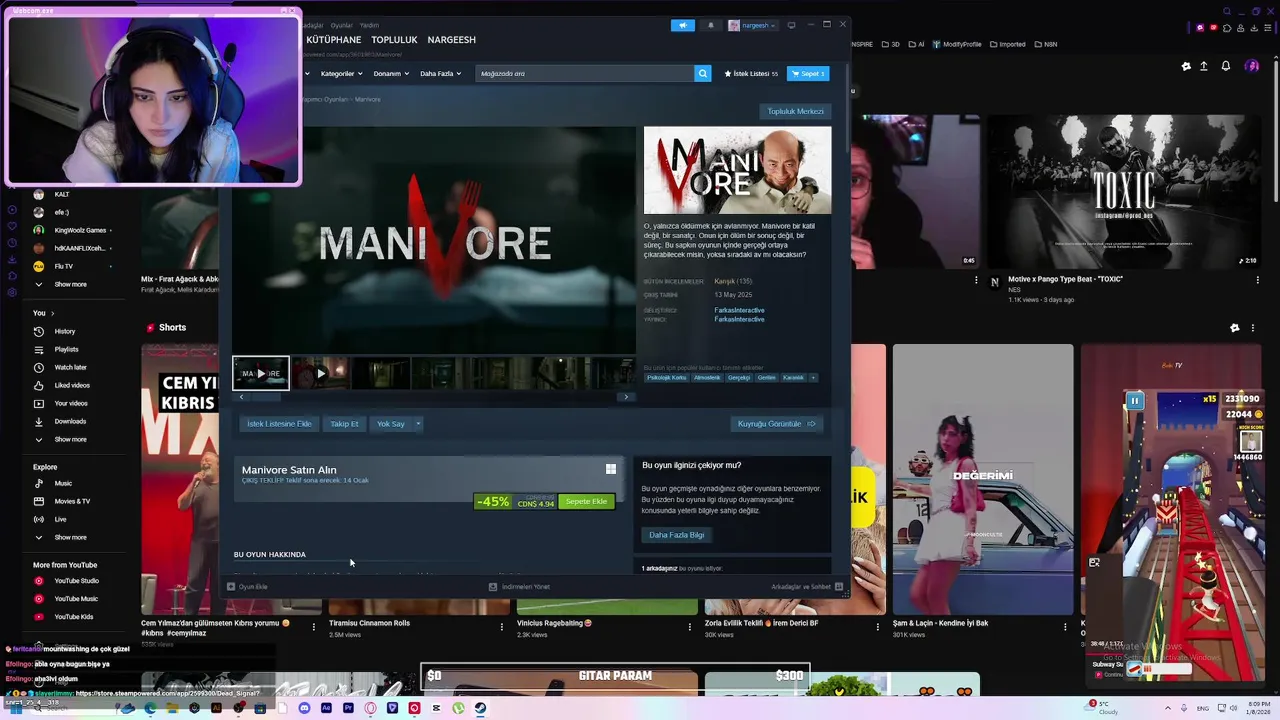Screen dimensions: 1280x720
Task: Open YouTube Studio link
Action: coord(78,581)
